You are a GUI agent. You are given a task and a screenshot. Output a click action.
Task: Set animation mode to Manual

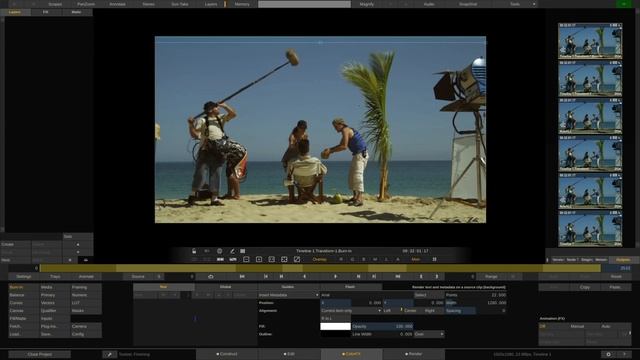(x=577, y=326)
